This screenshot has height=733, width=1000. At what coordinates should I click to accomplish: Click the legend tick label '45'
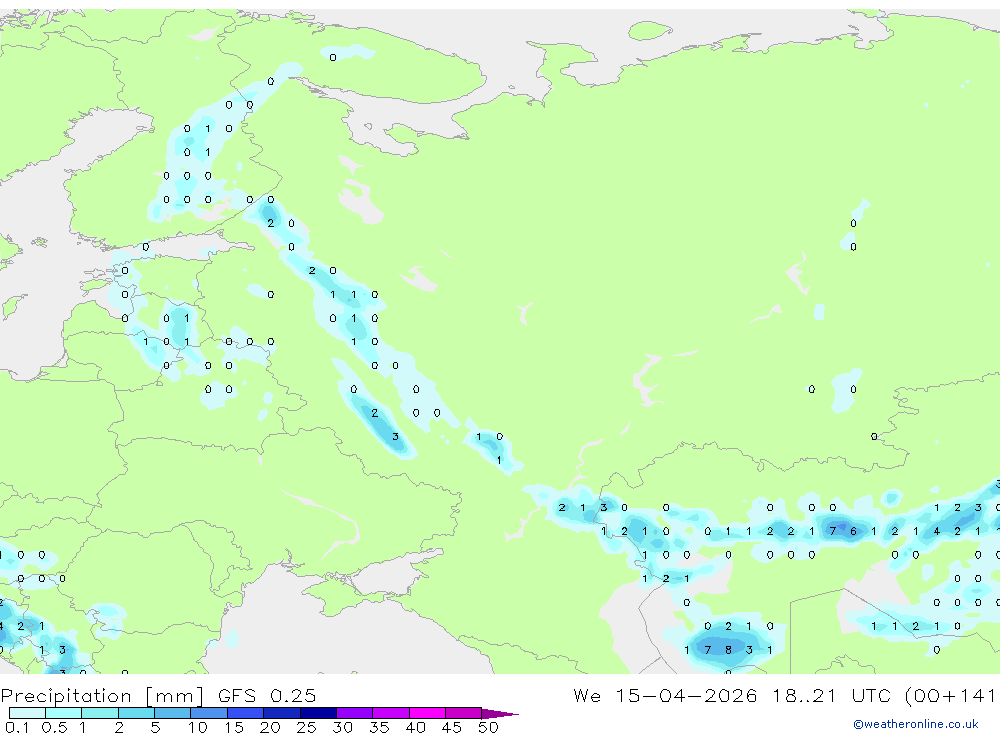452,727
